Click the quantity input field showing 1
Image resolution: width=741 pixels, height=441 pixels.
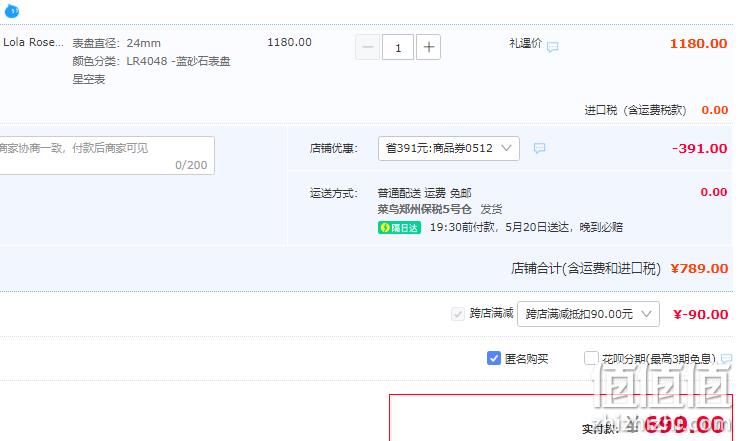tap(398, 47)
